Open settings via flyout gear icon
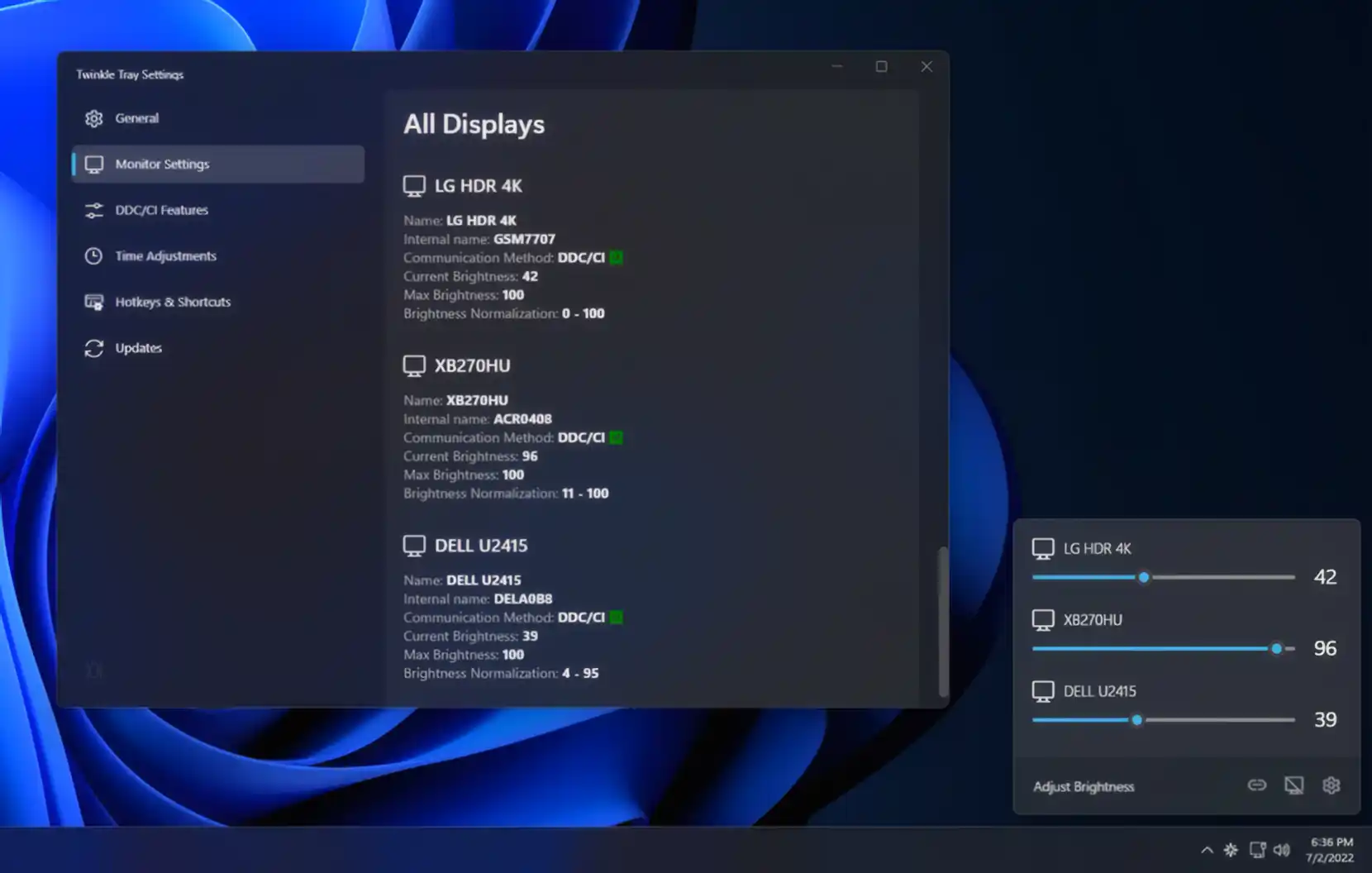Image resolution: width=1372 pixels, height=873 pixels. [1331, 785]
